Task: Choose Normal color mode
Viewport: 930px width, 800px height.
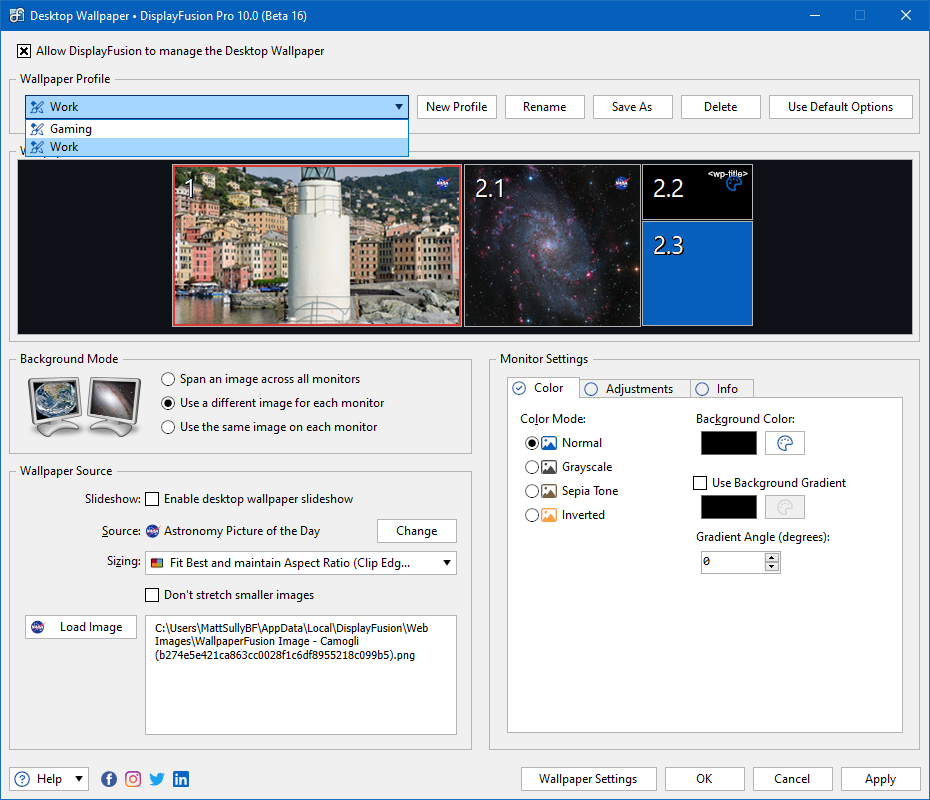Action: [x=532, y=443]
